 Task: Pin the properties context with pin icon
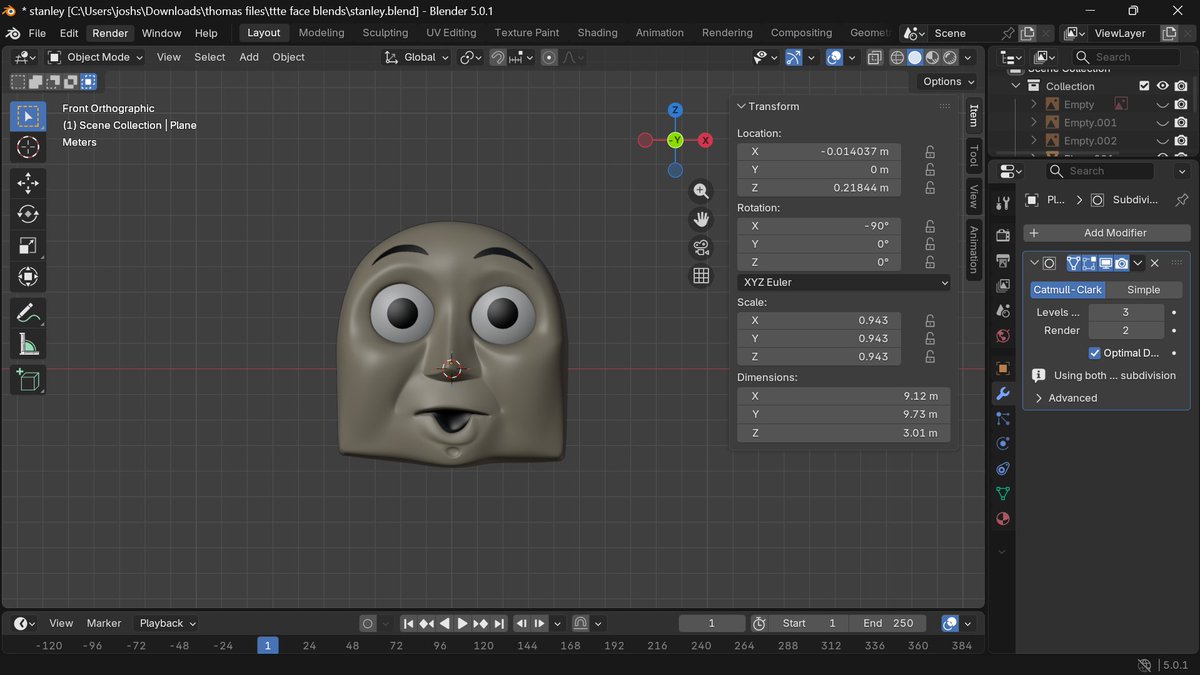(1181, 200)
